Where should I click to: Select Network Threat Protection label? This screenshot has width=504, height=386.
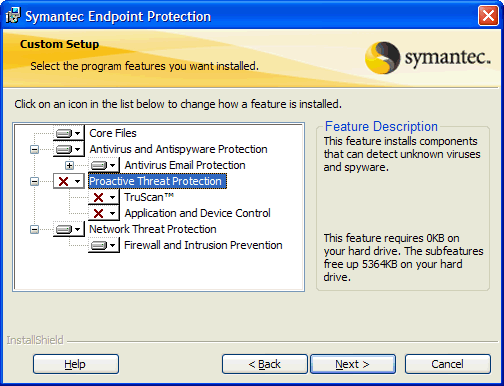(x=153, y=229)
